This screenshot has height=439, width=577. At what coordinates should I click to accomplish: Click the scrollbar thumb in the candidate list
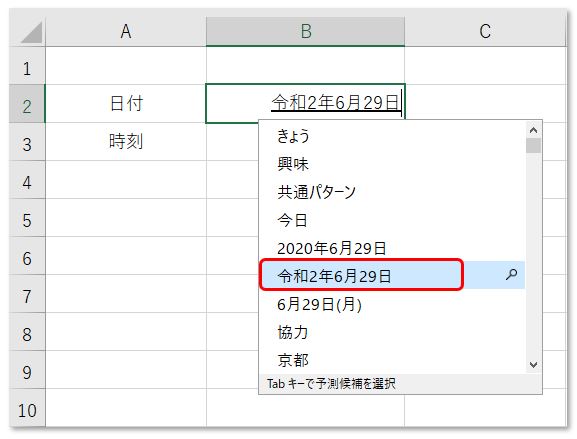[533, 145]
